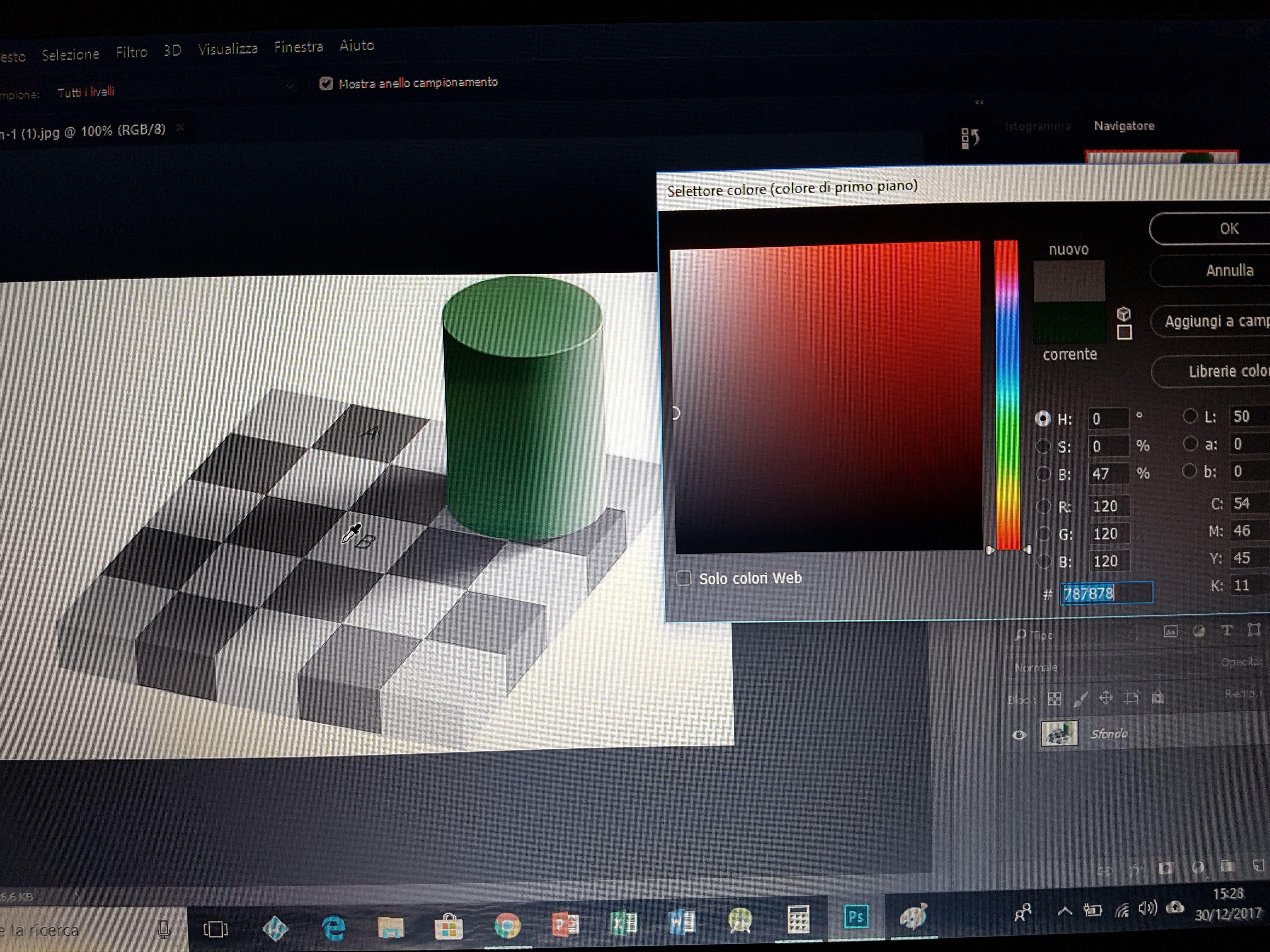Click the R value input field
Screen dimensions: 1270x952
click(x=1109, y=506)
